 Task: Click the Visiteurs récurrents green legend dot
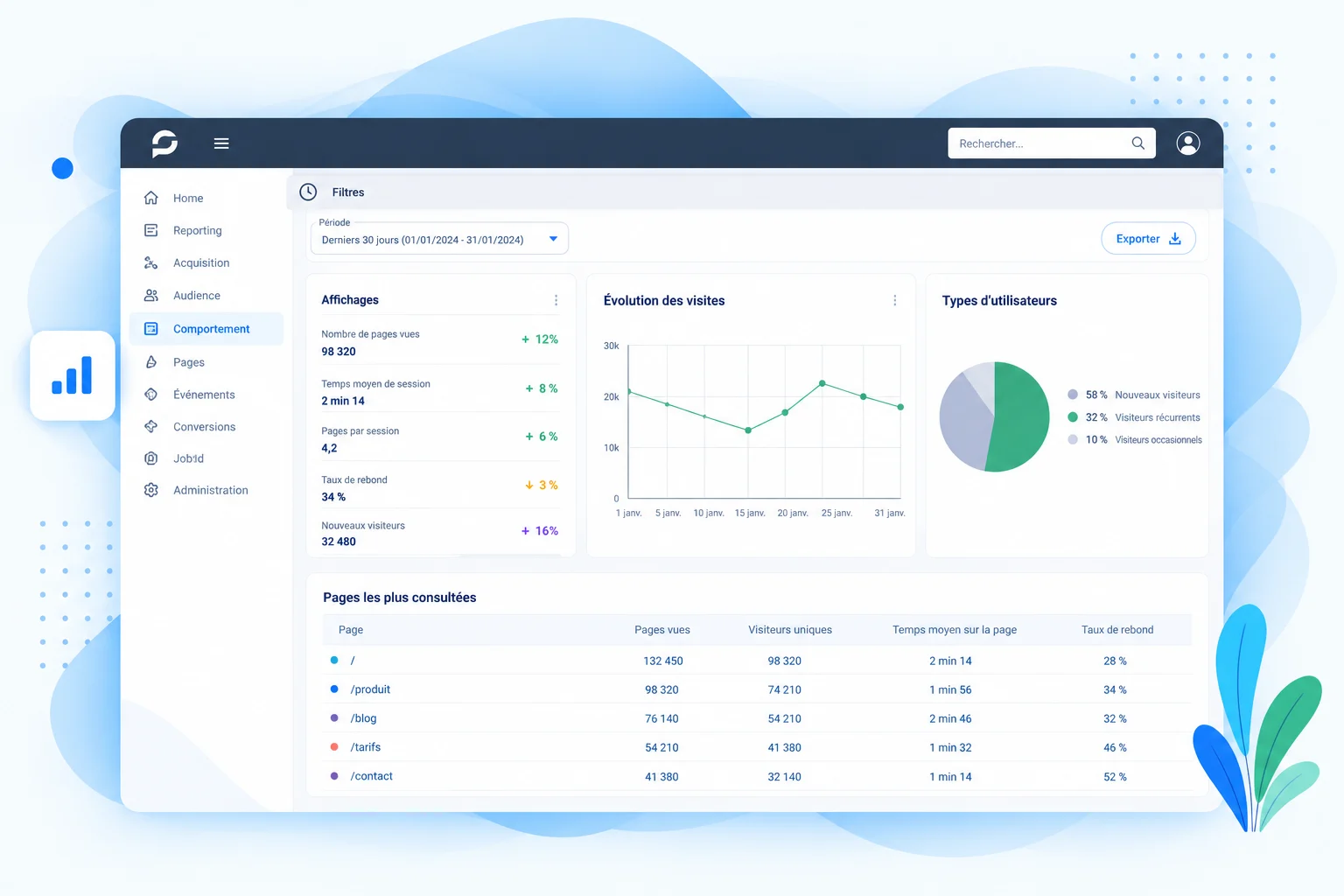(x=1073, y=417)
